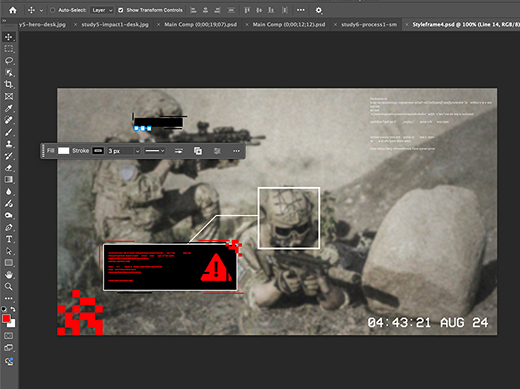Swap foreground and background colors

pyautogui.click(x=13, y=309)
